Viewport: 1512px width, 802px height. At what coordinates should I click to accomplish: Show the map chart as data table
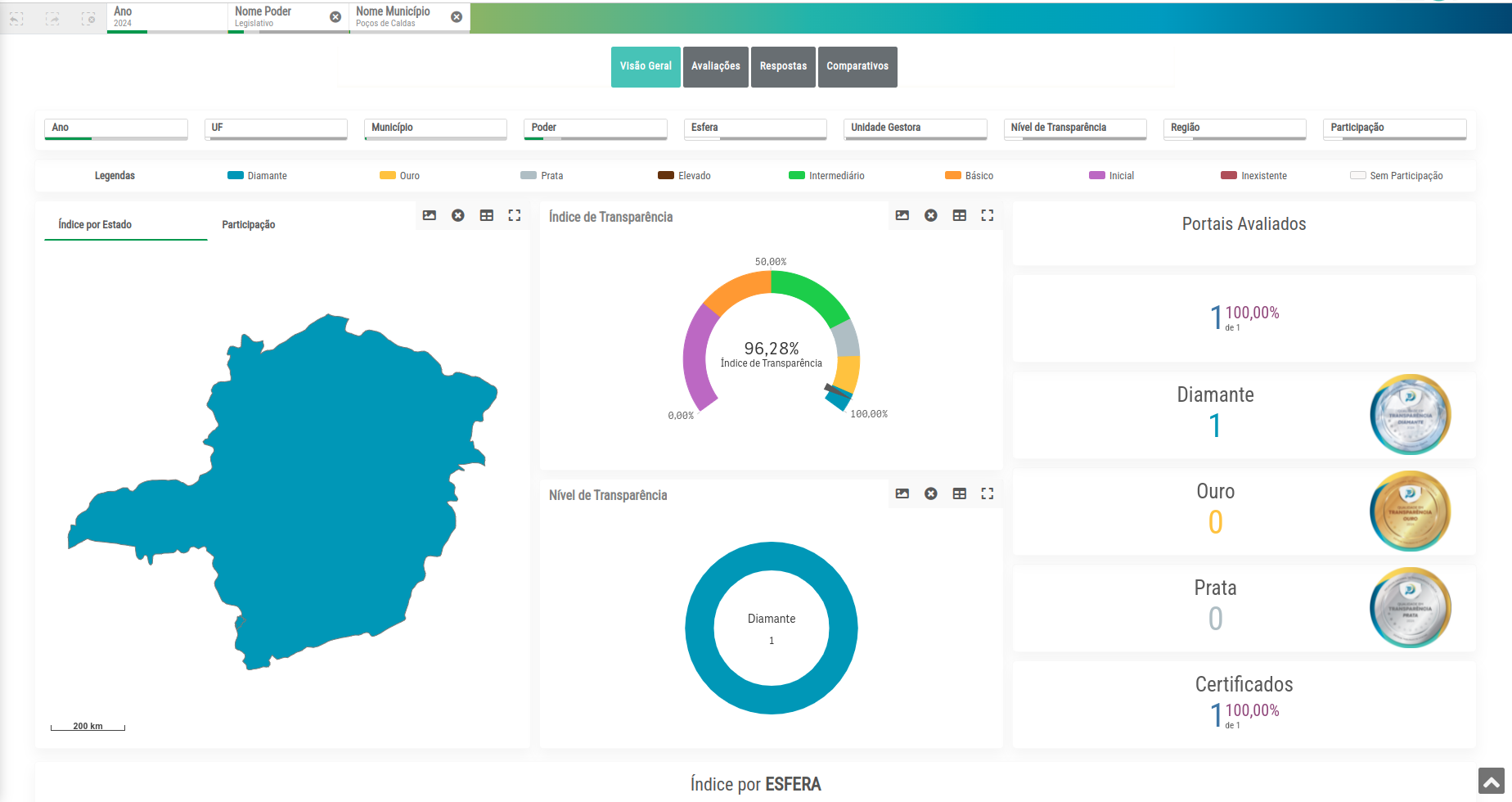(x=487, y=215)
